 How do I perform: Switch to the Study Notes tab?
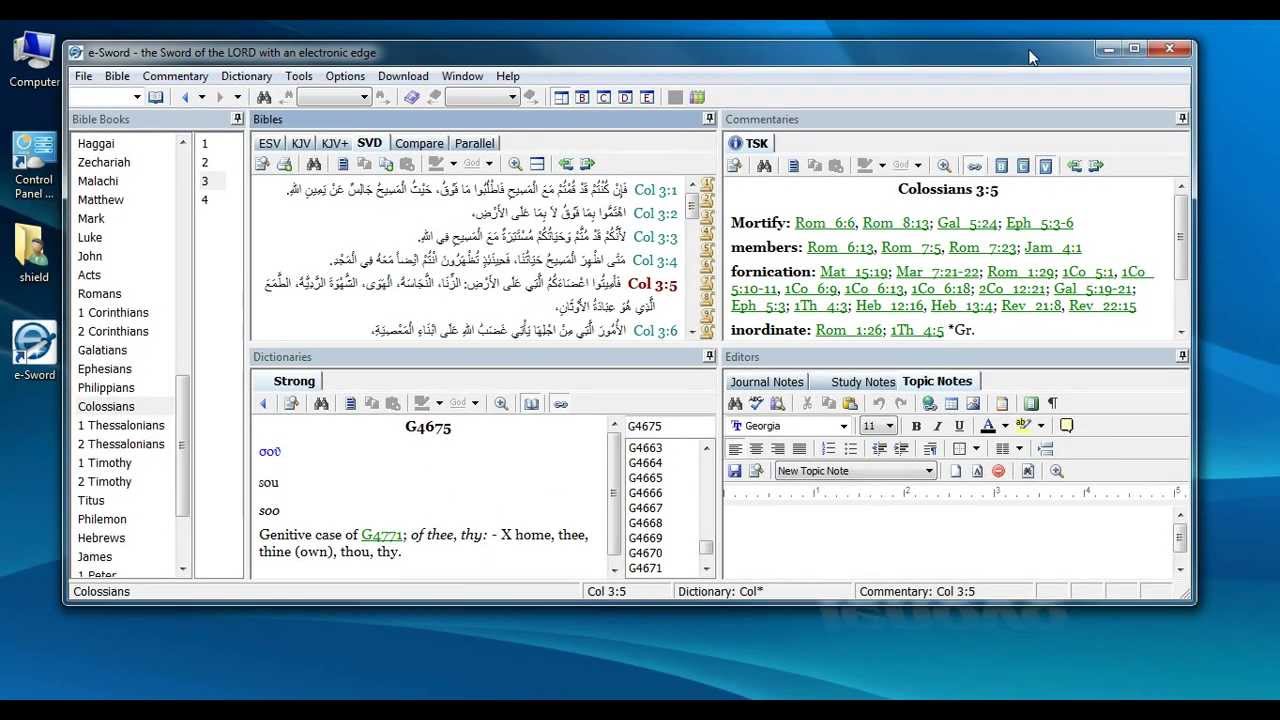click(x=863, y=382)
